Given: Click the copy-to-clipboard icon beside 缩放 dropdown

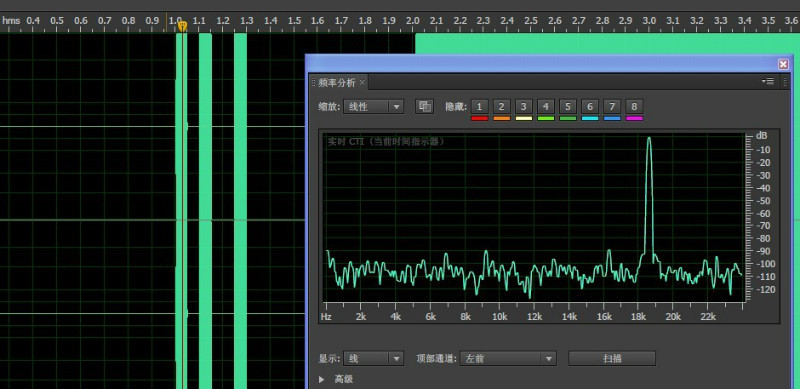Looking at the screenshot, I should [424, 106].
